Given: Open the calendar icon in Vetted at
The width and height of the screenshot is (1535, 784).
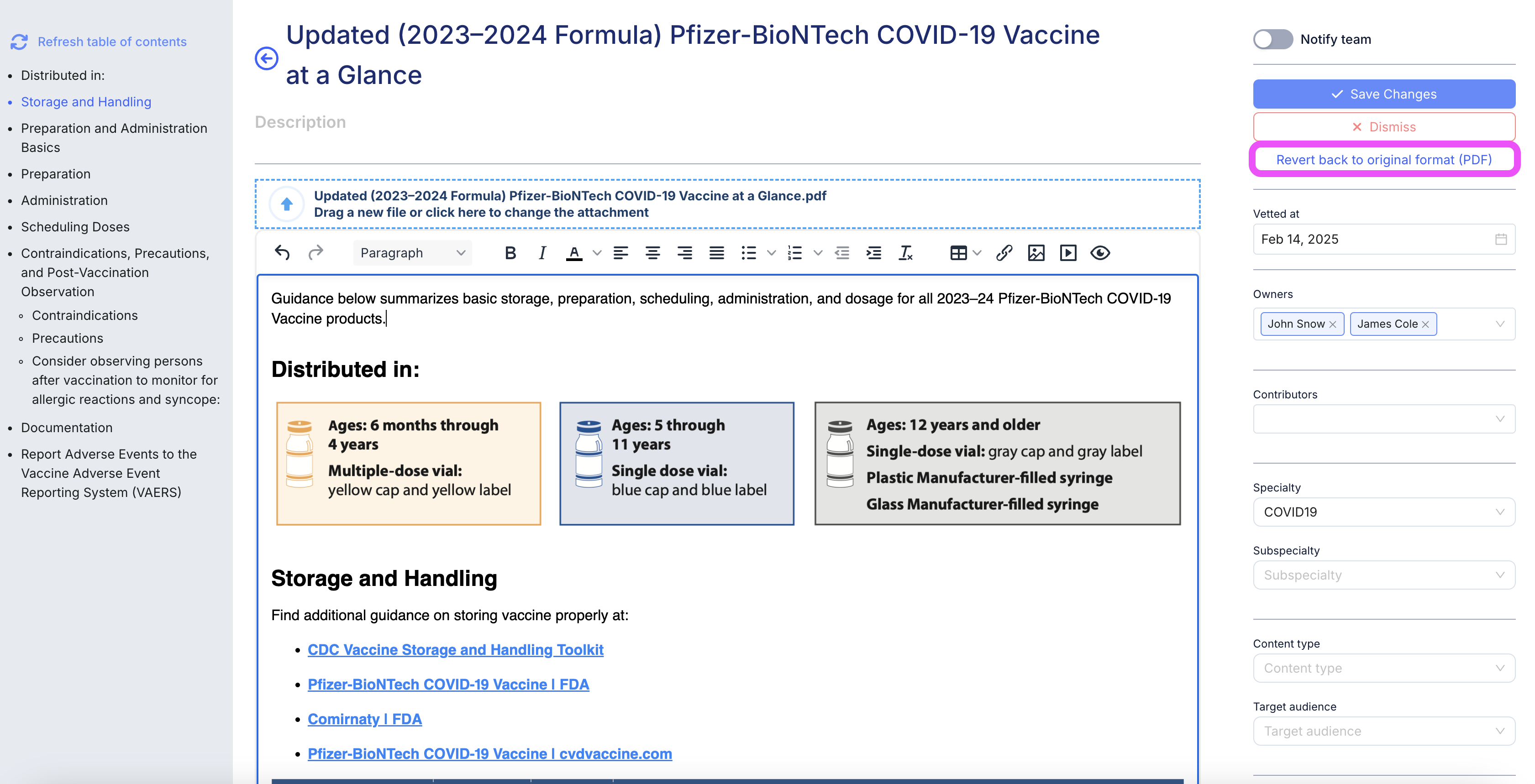Looking at the screenshot, I should point(1500,239).
